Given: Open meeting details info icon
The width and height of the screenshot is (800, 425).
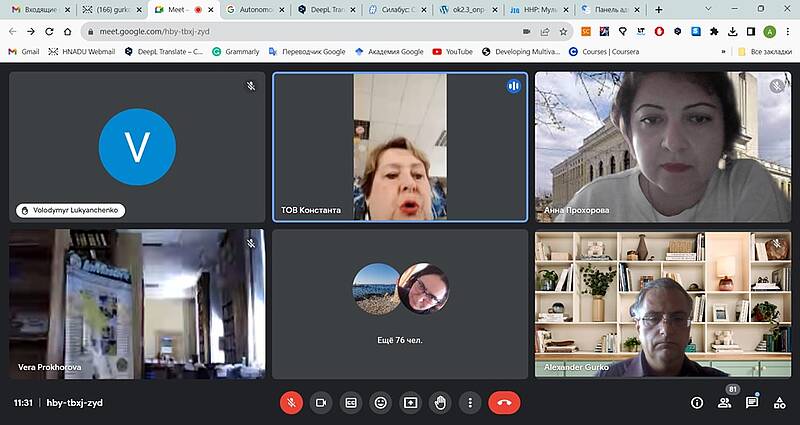Looking at the screenshot, I should 697,402.
